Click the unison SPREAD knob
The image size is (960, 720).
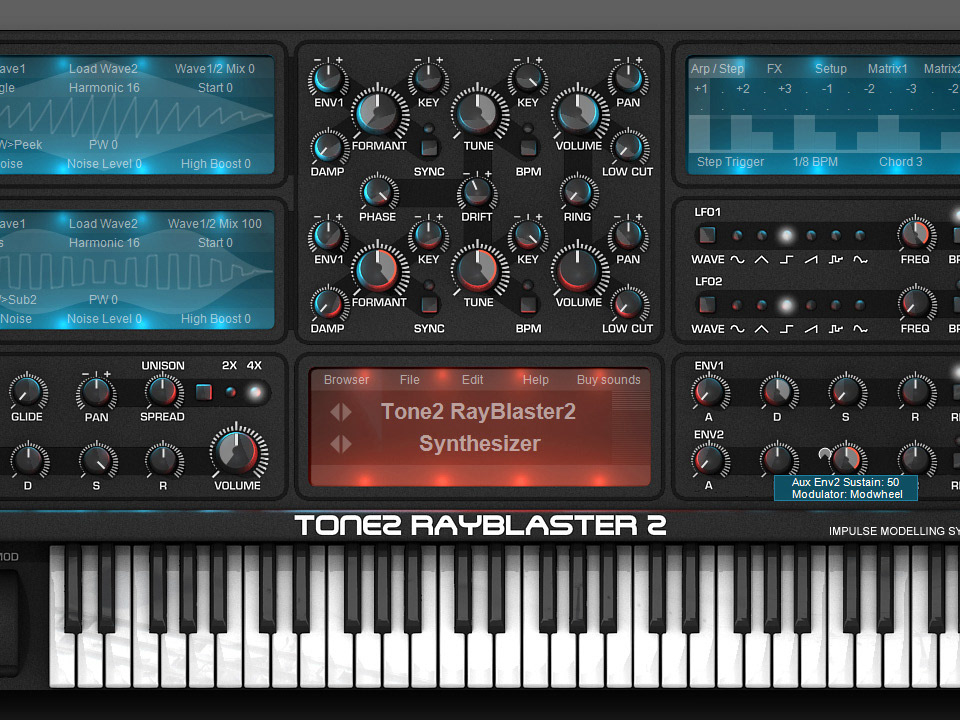[x=163, y=392]
